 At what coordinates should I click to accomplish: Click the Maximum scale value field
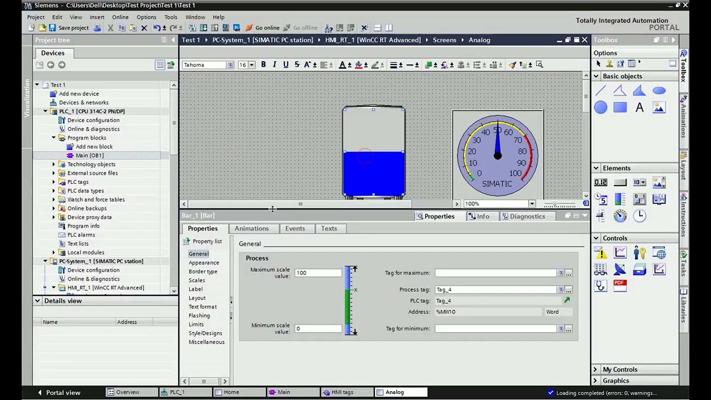tap(318, 273)
